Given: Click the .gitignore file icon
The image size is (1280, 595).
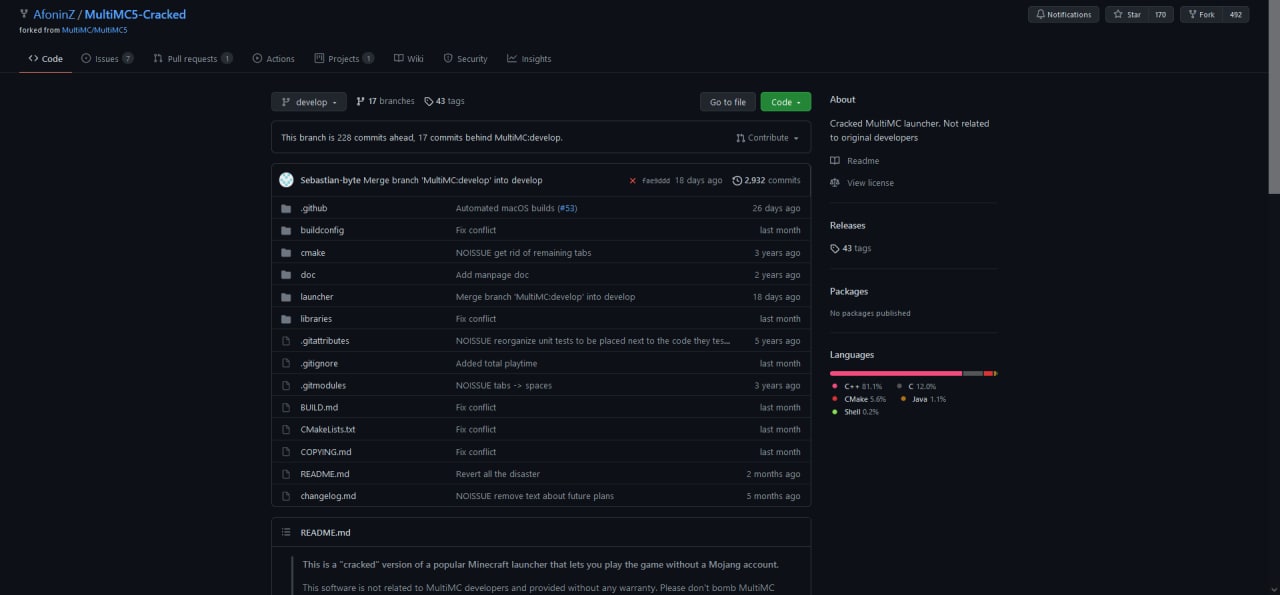Looking at the screenshot, I should (x=286, y=363).
